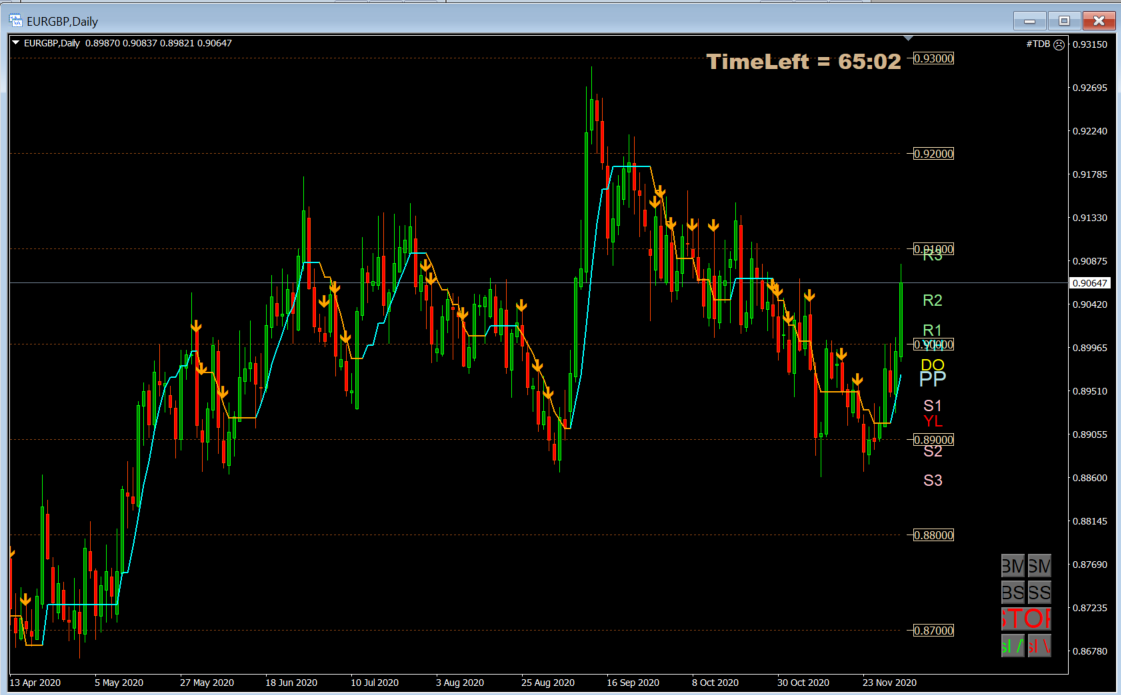Click the 0.93000 price level box
1121x695 pixels.
[x=934, y=59]
